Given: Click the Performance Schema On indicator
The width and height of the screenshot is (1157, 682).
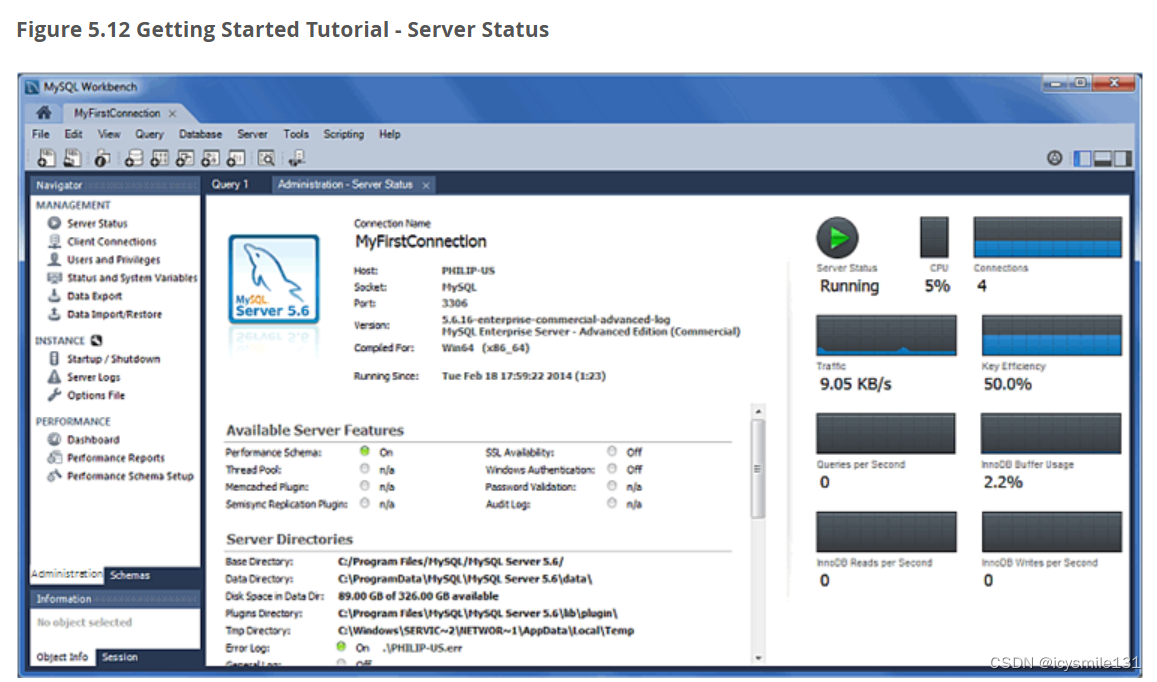Looking at the screenshot, I should pos(365,451).
